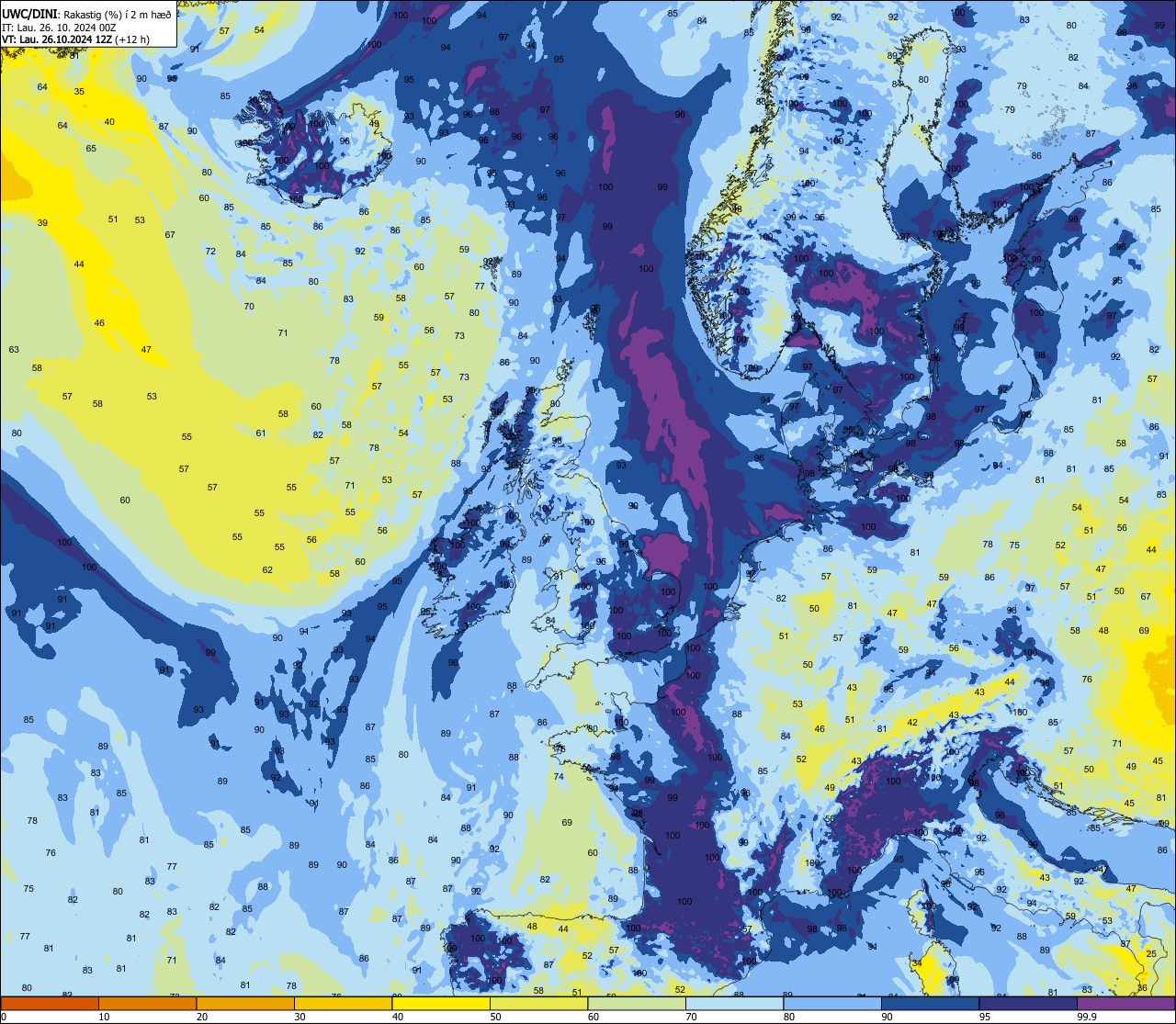Click the legend tick label '10'
Image resolution: width=1176 pixels, height=1024 pixels.
104,1017
